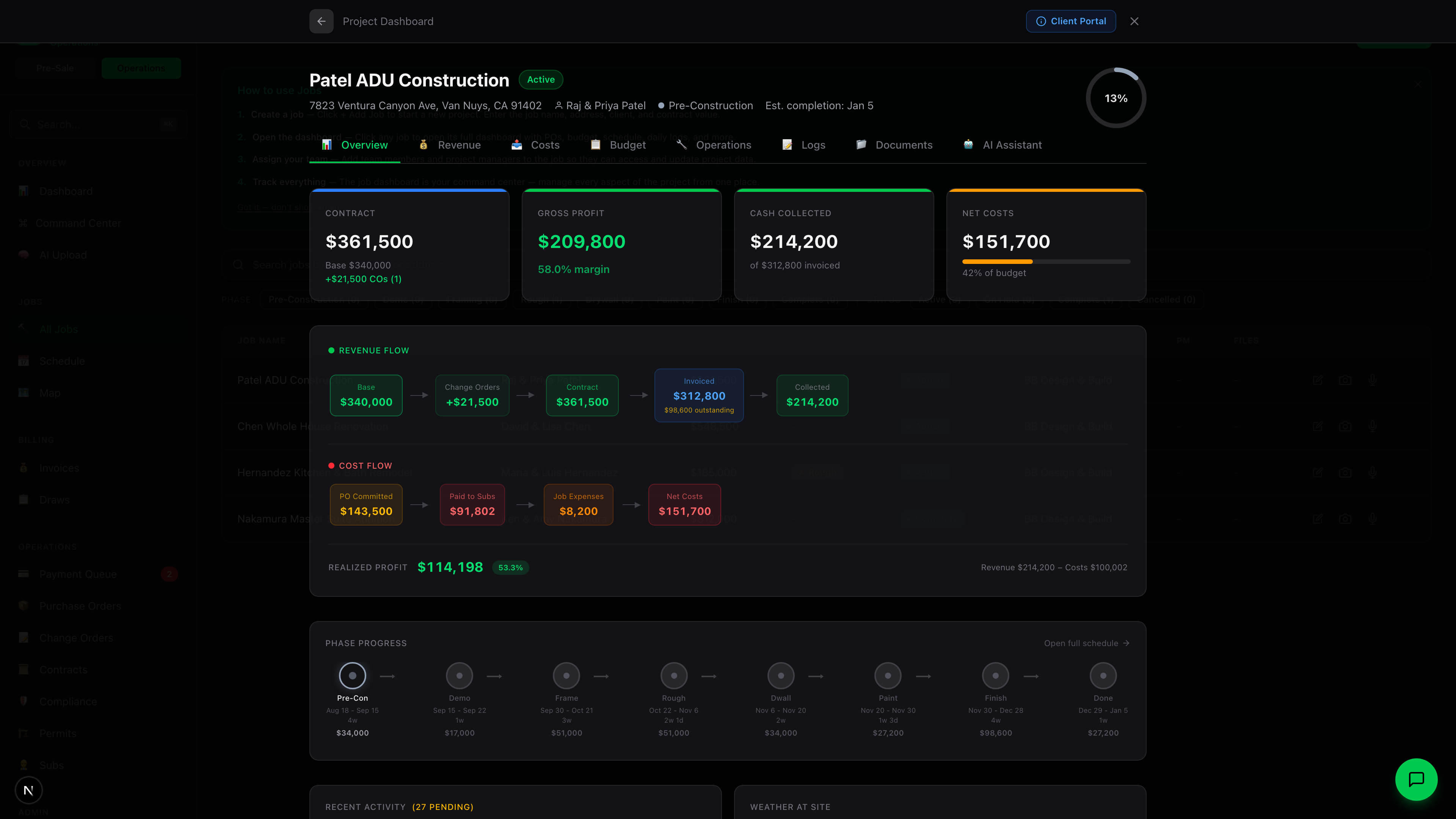Image resolution: width=1456 pixels, height=819 pixels.
Task: Select the Command Center icon in sidebar
Action: [23, 223]
